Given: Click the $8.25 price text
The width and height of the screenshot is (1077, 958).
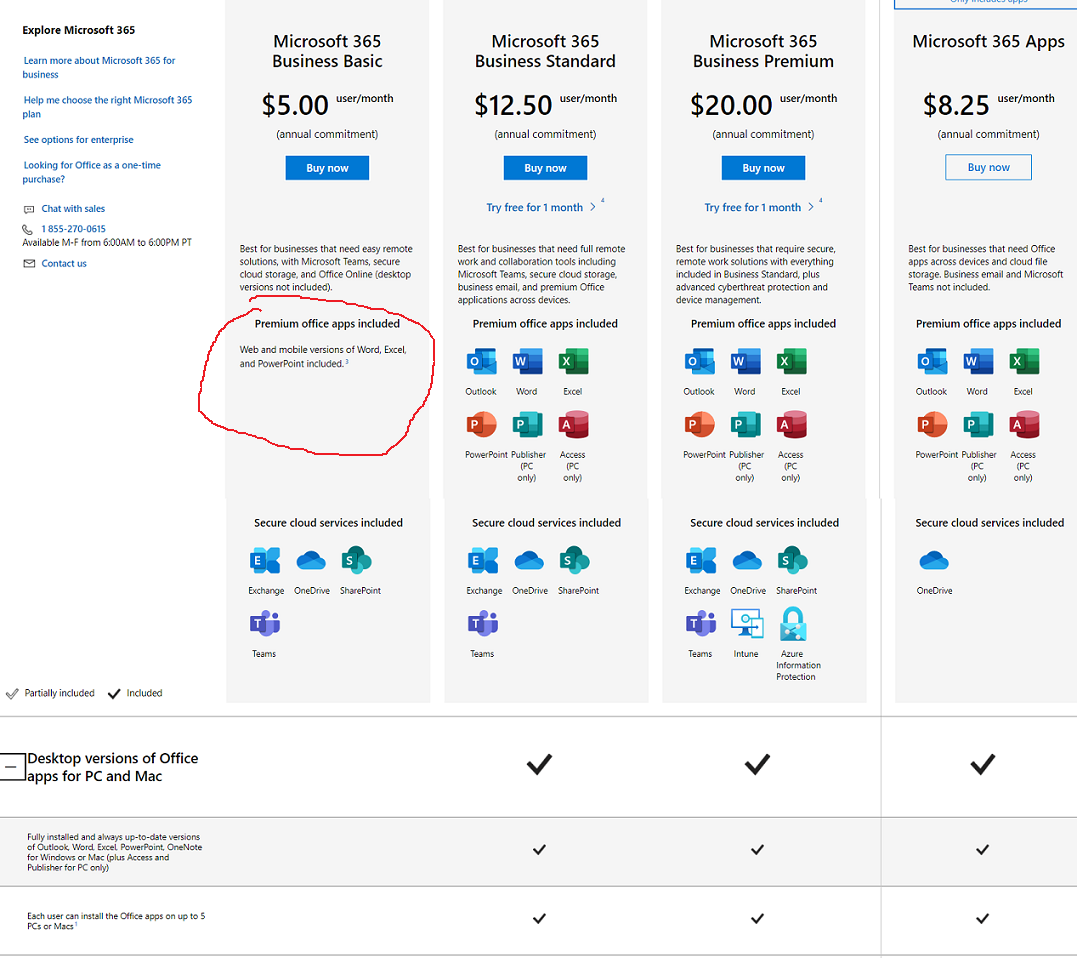Looking at the screenshot, I should pyautogui.click(x=956, y=105).
